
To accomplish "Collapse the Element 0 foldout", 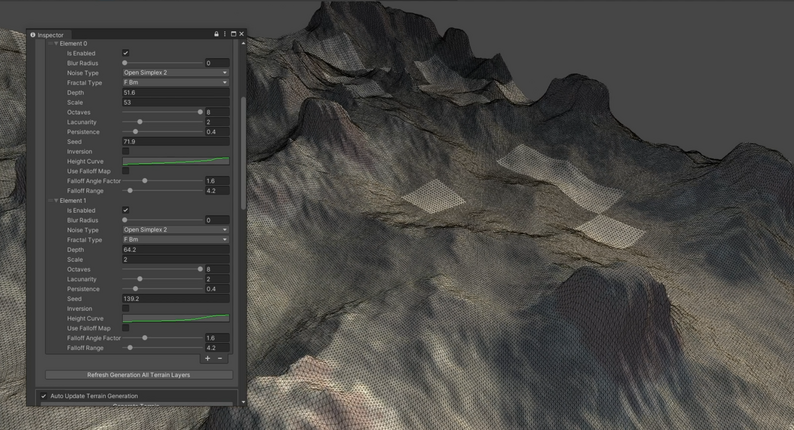I will 56,44.
